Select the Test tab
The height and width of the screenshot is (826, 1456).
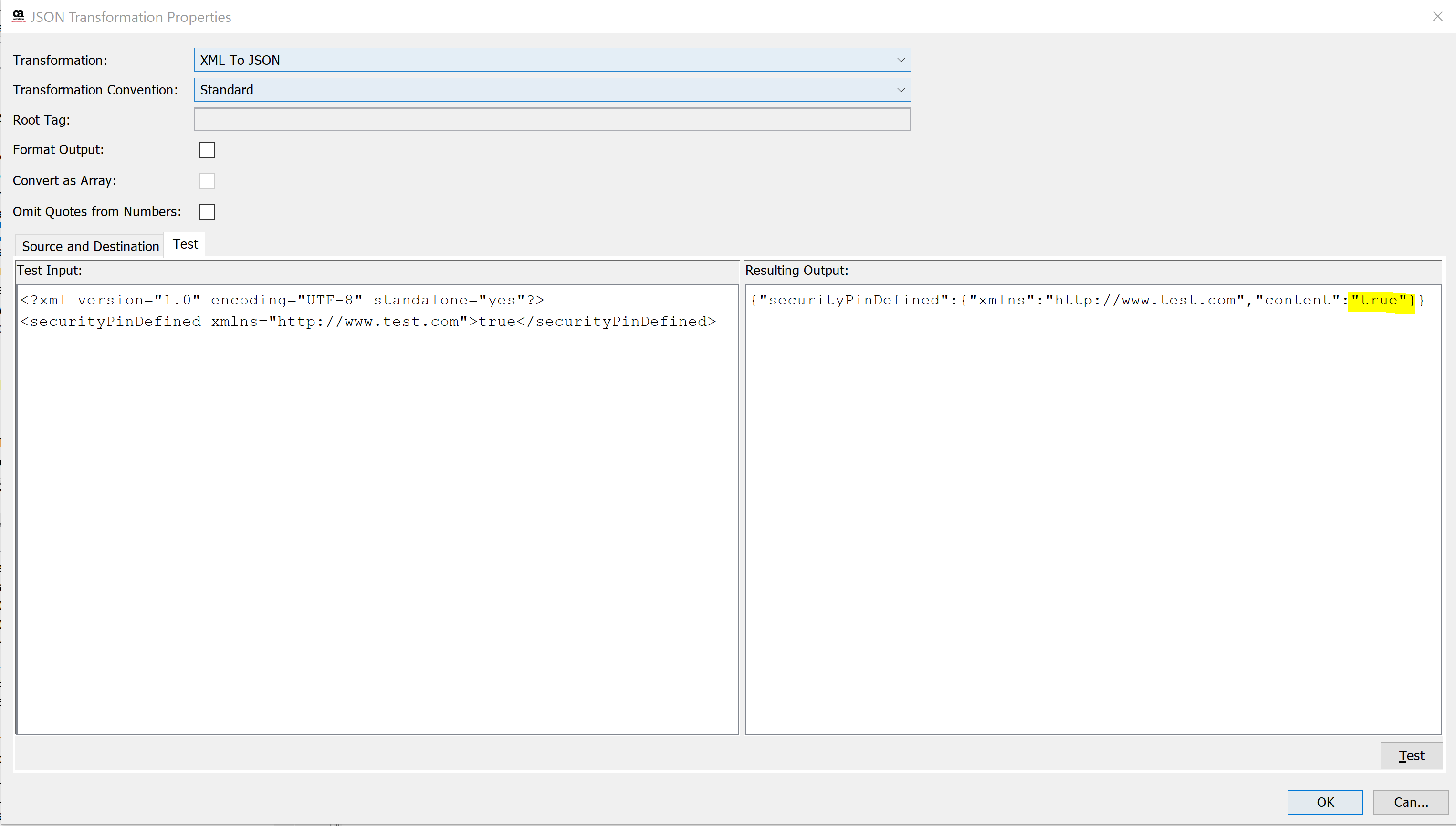185,244
